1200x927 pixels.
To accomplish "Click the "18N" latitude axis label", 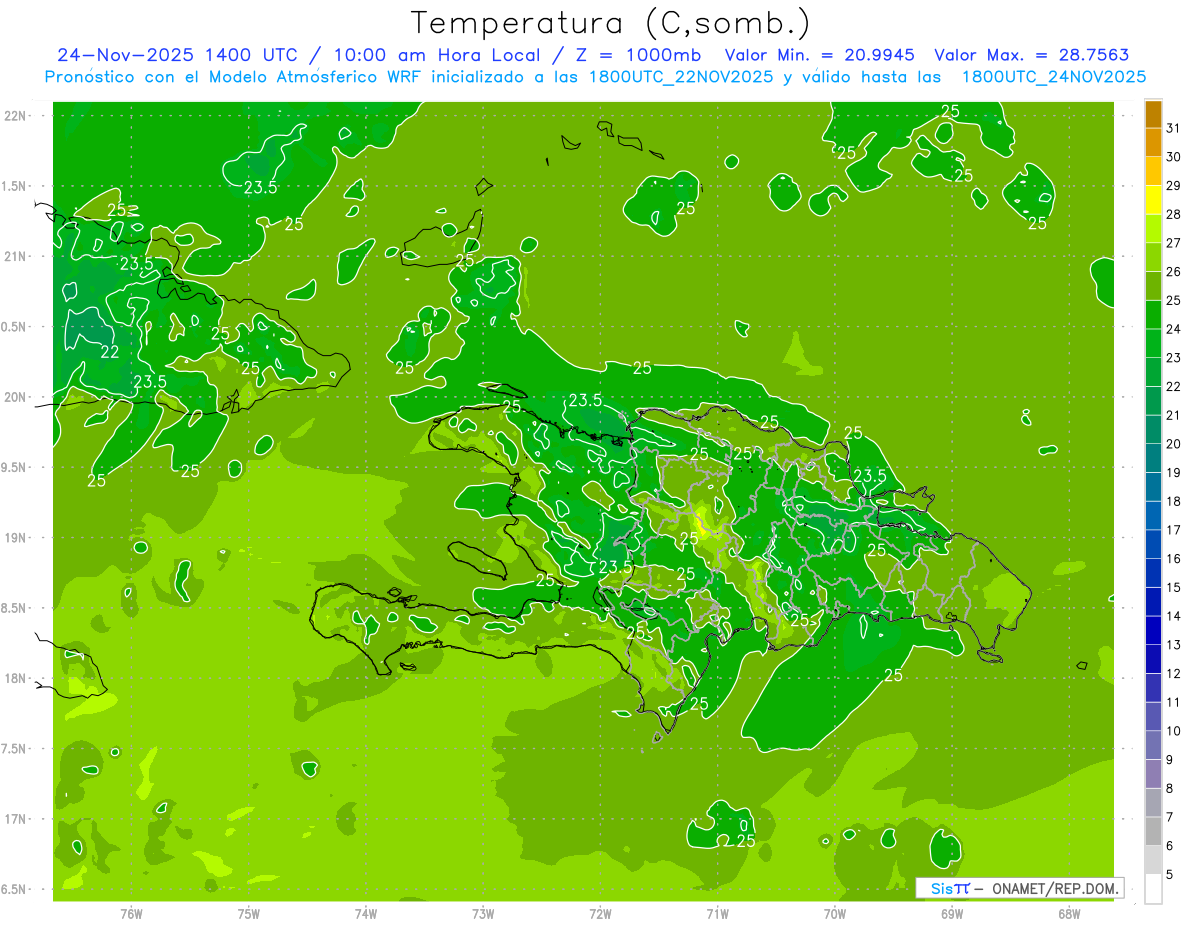I will [14, 678].
